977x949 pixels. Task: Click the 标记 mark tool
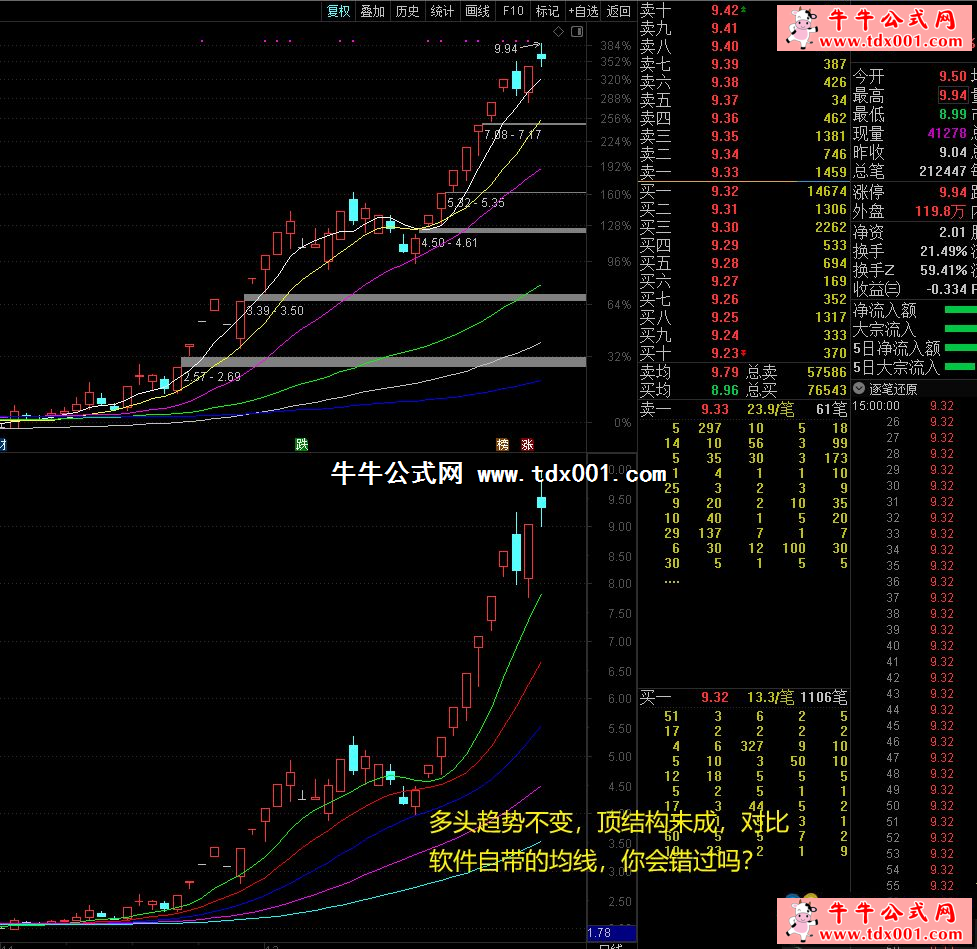[547, 11]
